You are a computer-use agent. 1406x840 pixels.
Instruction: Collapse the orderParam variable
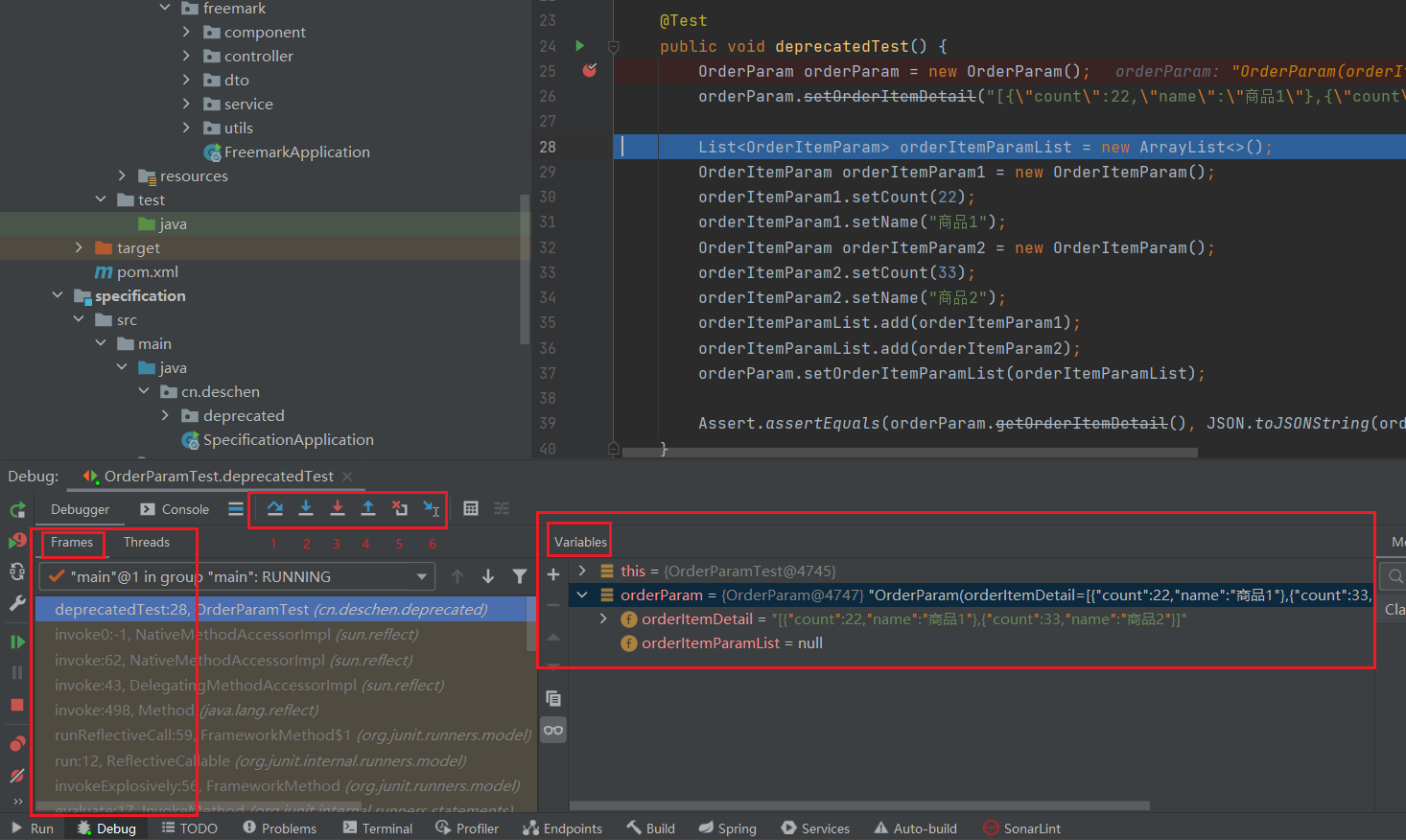[x=583, y=595]
